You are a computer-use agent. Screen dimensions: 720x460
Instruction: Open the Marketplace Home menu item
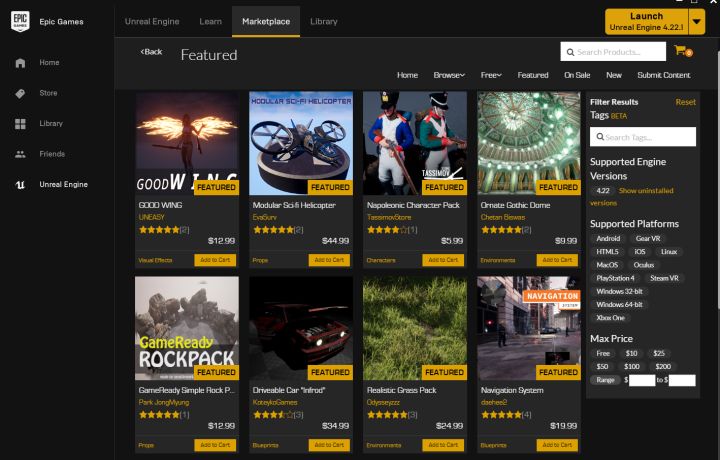[x=407, y=75]
